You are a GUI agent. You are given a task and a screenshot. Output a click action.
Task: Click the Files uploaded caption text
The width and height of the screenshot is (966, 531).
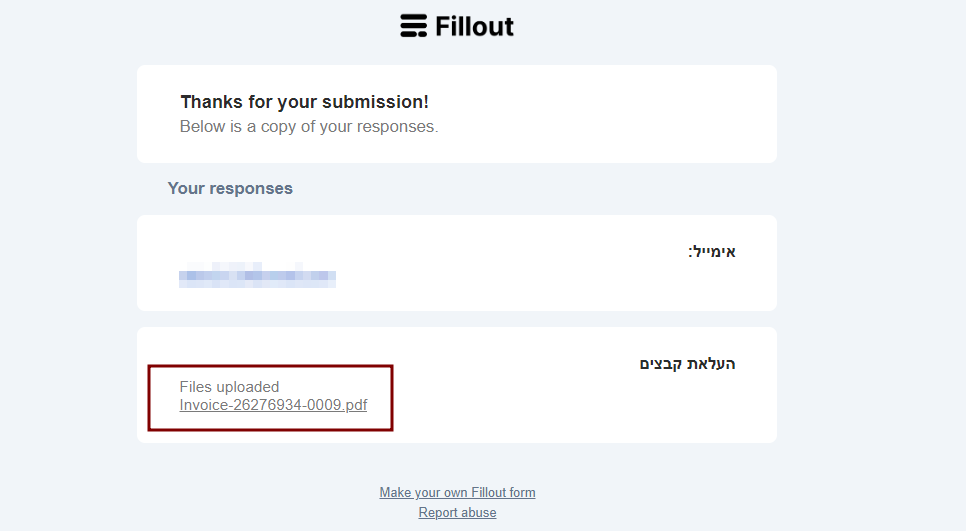click(x=229, y=387)
